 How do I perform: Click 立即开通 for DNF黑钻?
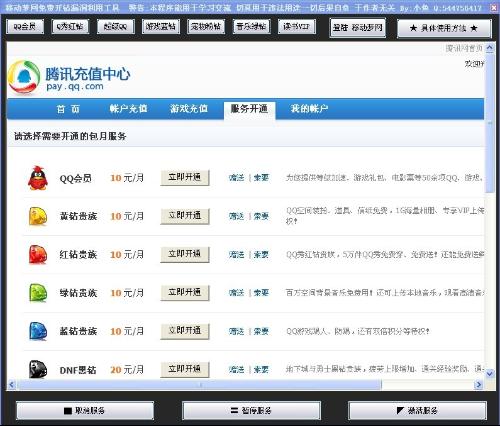click(185, 369)
